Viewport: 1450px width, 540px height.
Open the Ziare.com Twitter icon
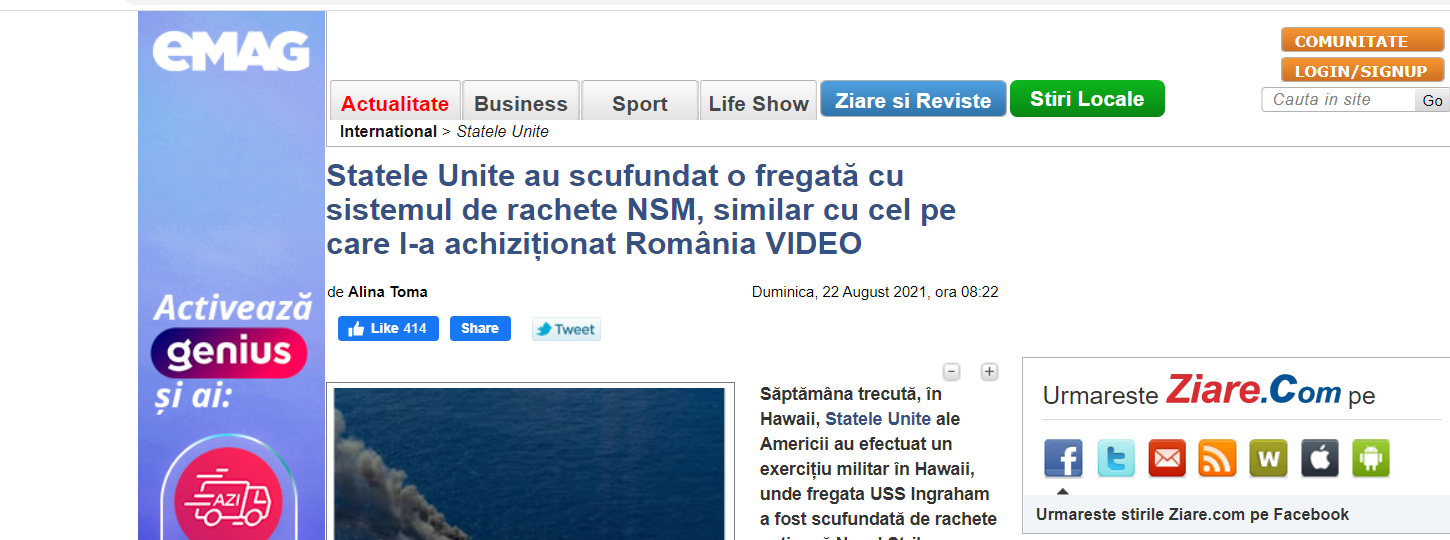coord(1116,458)
